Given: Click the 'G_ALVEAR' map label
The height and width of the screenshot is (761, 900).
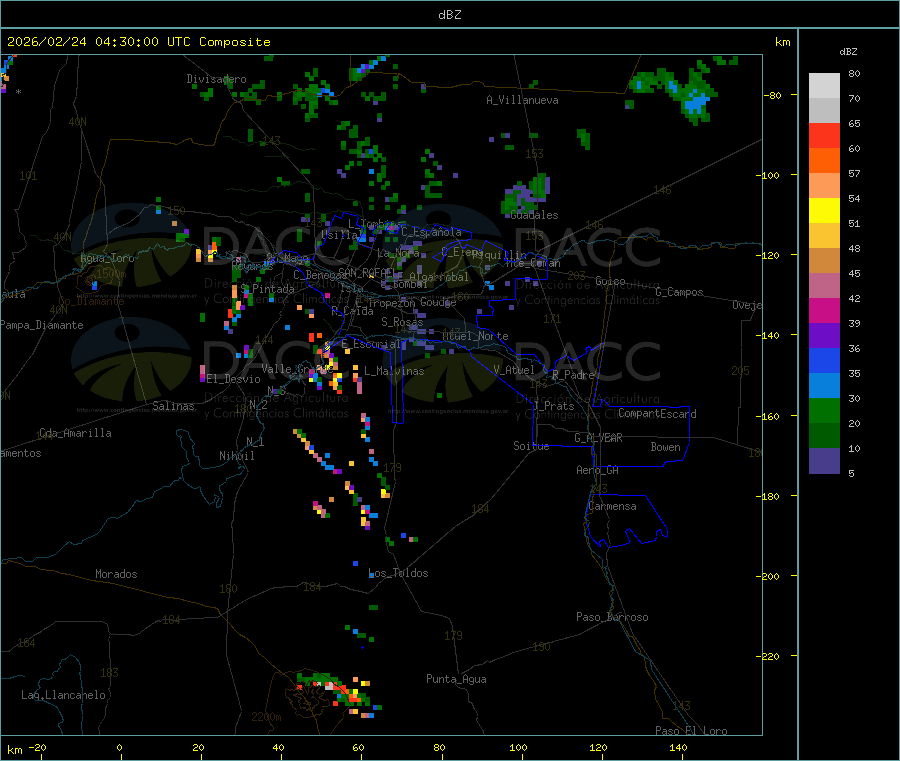Looking at the screenshot, I should [599, 438].
